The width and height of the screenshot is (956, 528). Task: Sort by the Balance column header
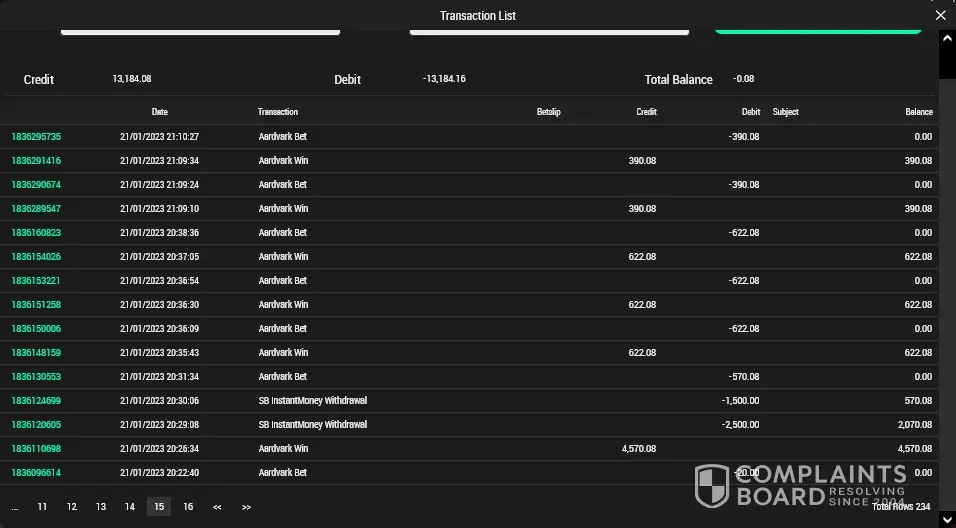coord(918,112)
